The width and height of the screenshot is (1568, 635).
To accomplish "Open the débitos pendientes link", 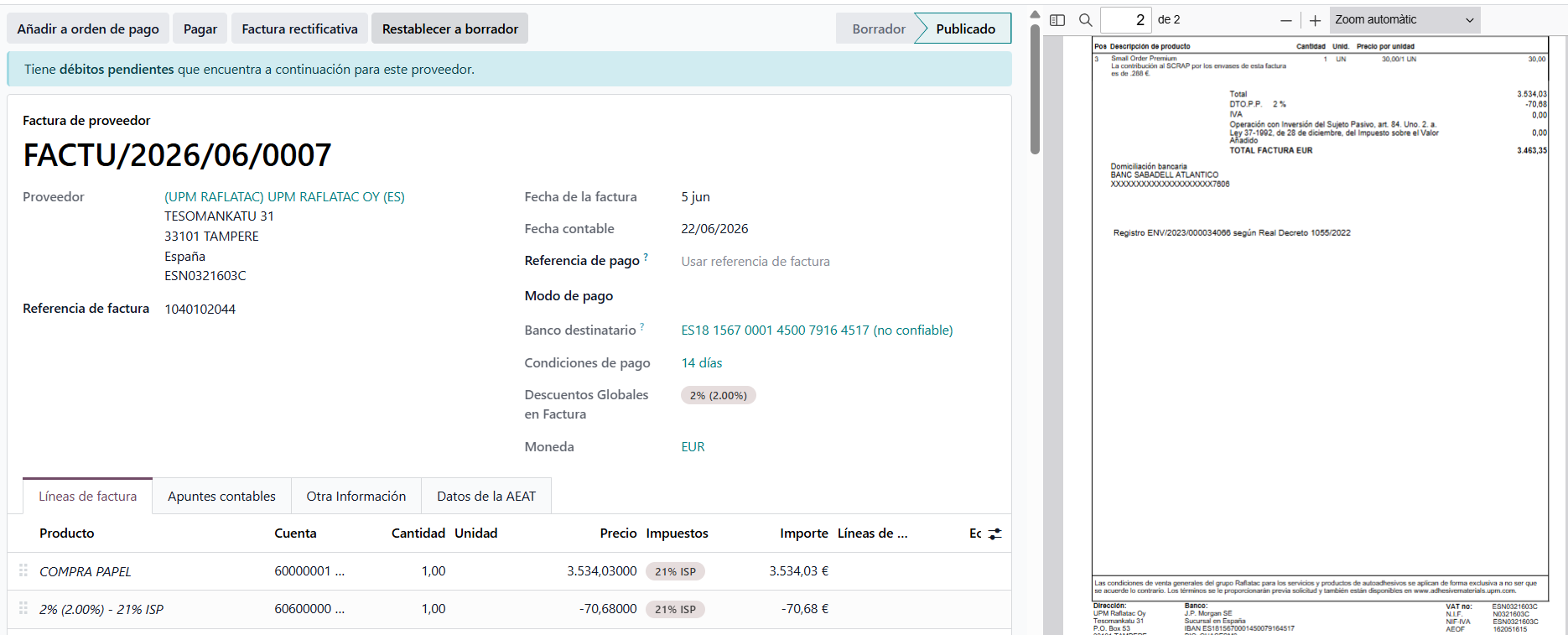I will pos(117,70).
